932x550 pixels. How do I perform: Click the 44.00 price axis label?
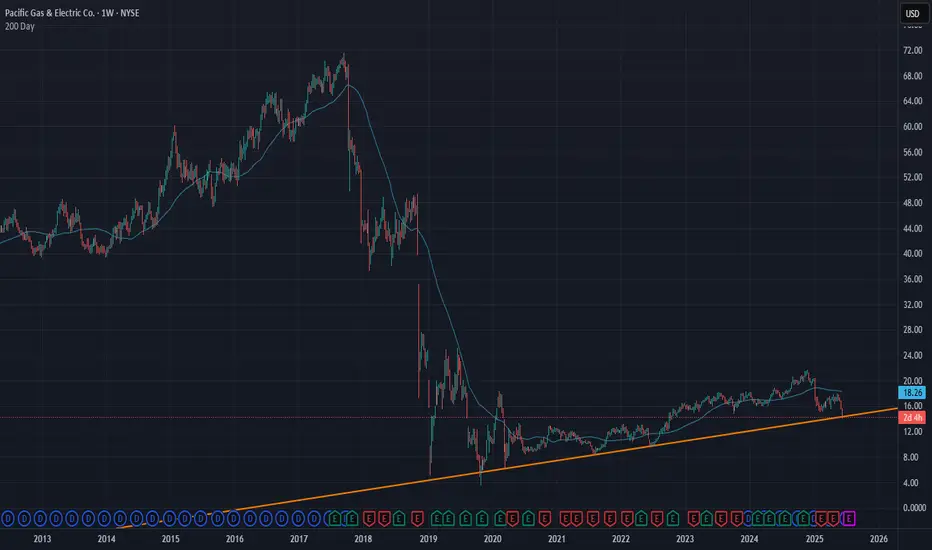pyautogui.click(x=912, y=228)
